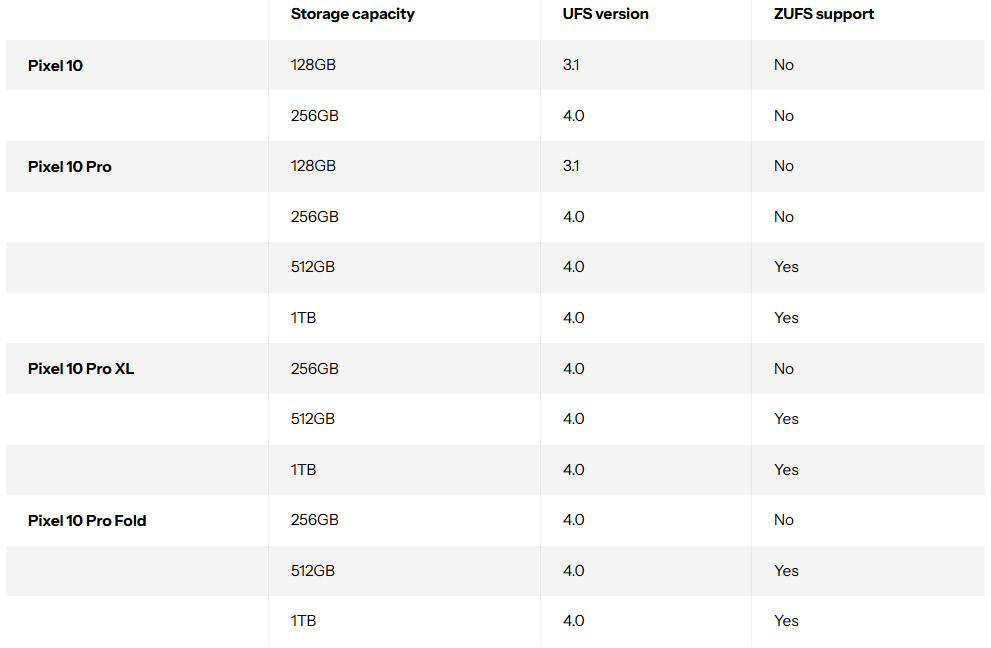Click the ZUFS support column header

click(823, 14)
